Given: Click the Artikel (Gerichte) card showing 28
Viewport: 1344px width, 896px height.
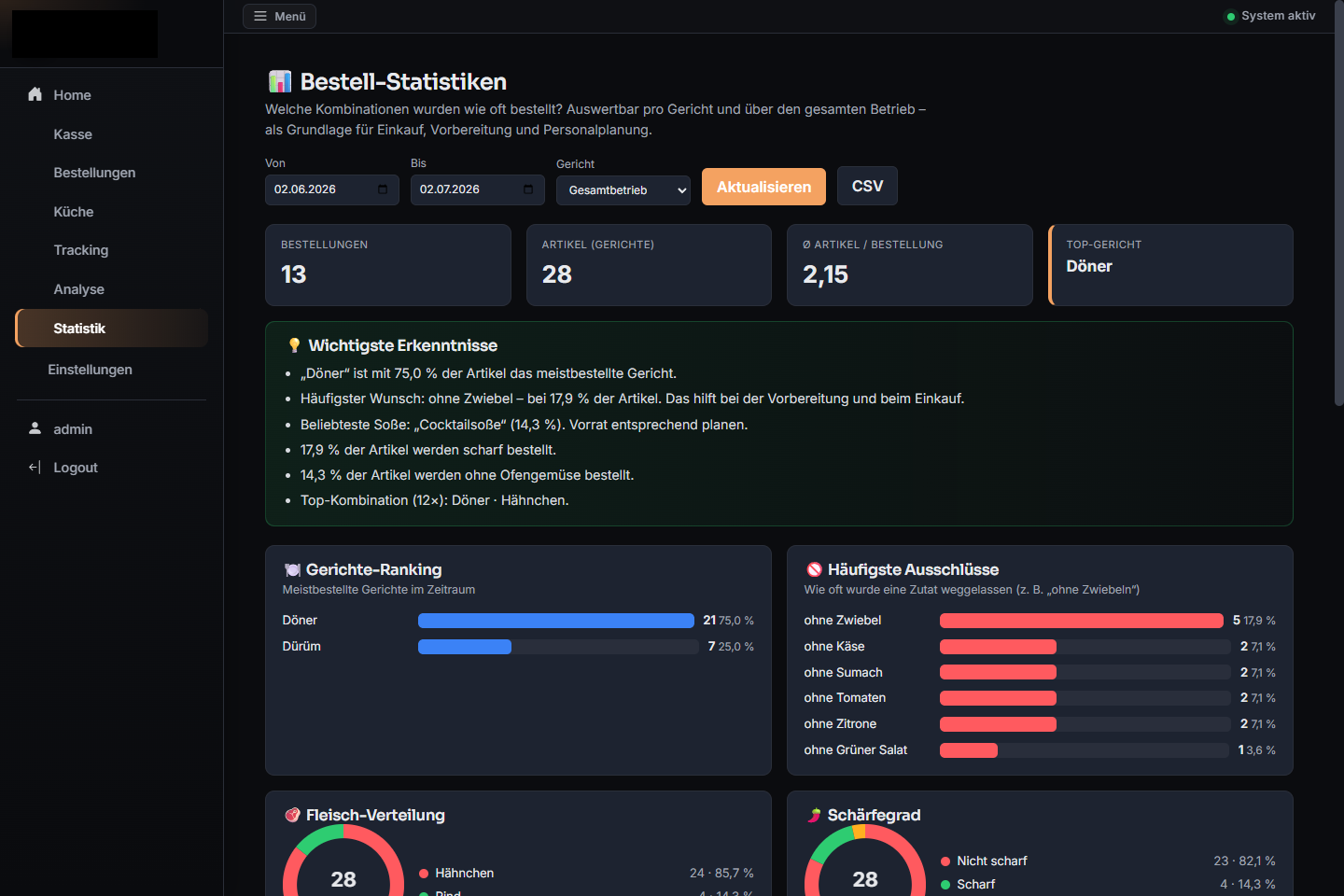Looking at the screenshot, I should coord(649,265).
